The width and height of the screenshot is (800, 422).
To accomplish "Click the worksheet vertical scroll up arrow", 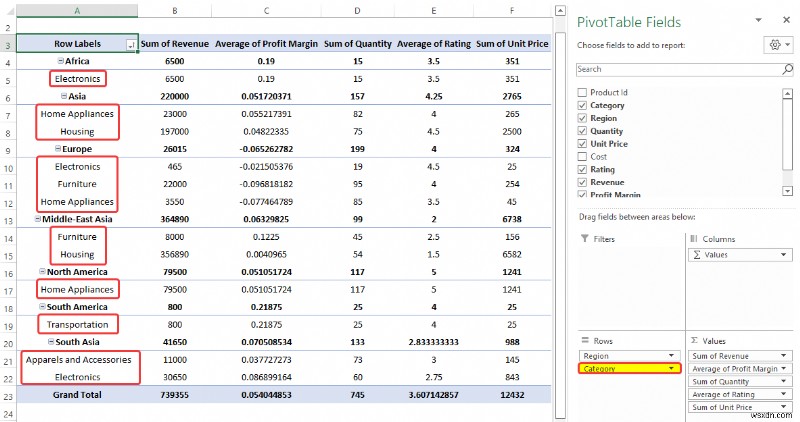I will 560,11.
